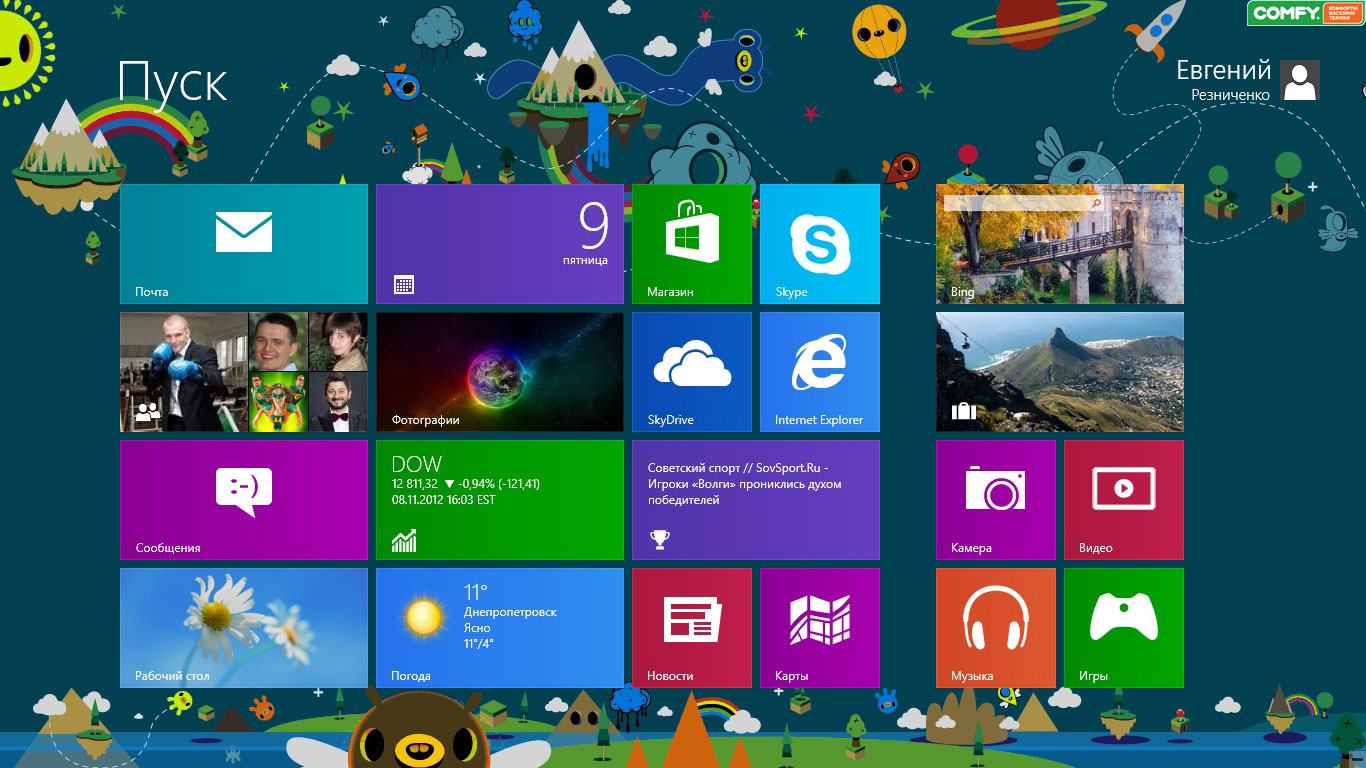This screenshot has height=768, width=1366.
Task: Open the Карты maps tile
Action: (x=820, y=628)
